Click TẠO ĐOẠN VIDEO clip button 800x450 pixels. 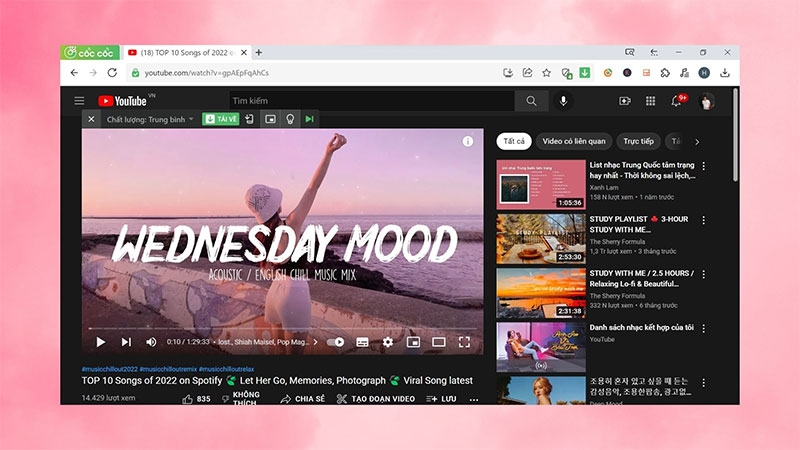pos(376,399)
